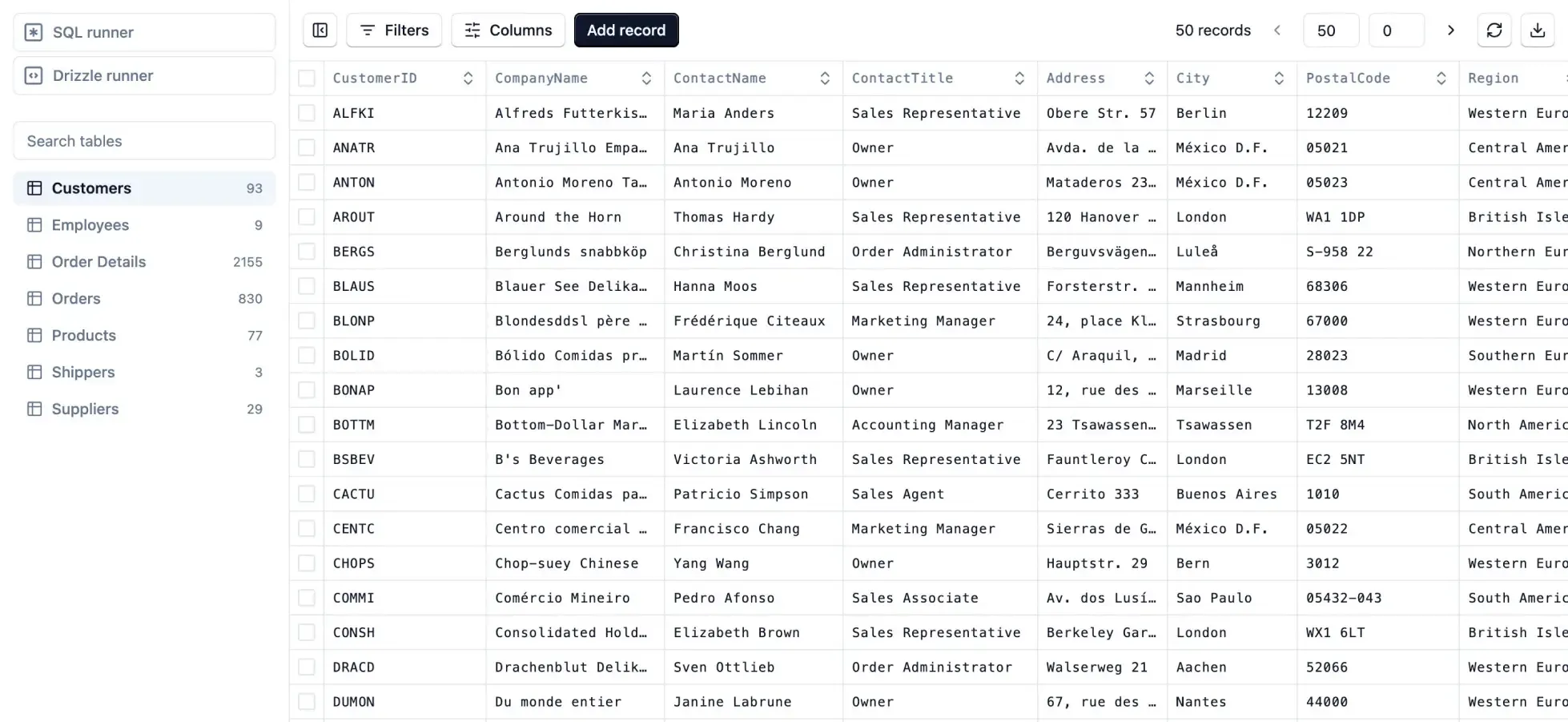Open Filters using the funnel icon
The image size is (1568, 722).
pyautogui.click(x=393, y=30)
